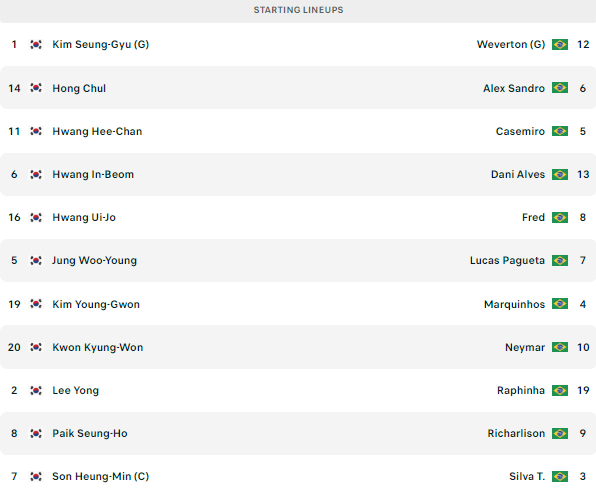This screenshot has height=493, width=596.
Task: Click South Korea flag beside Hwang Ui-Jo
Action: 36,217
